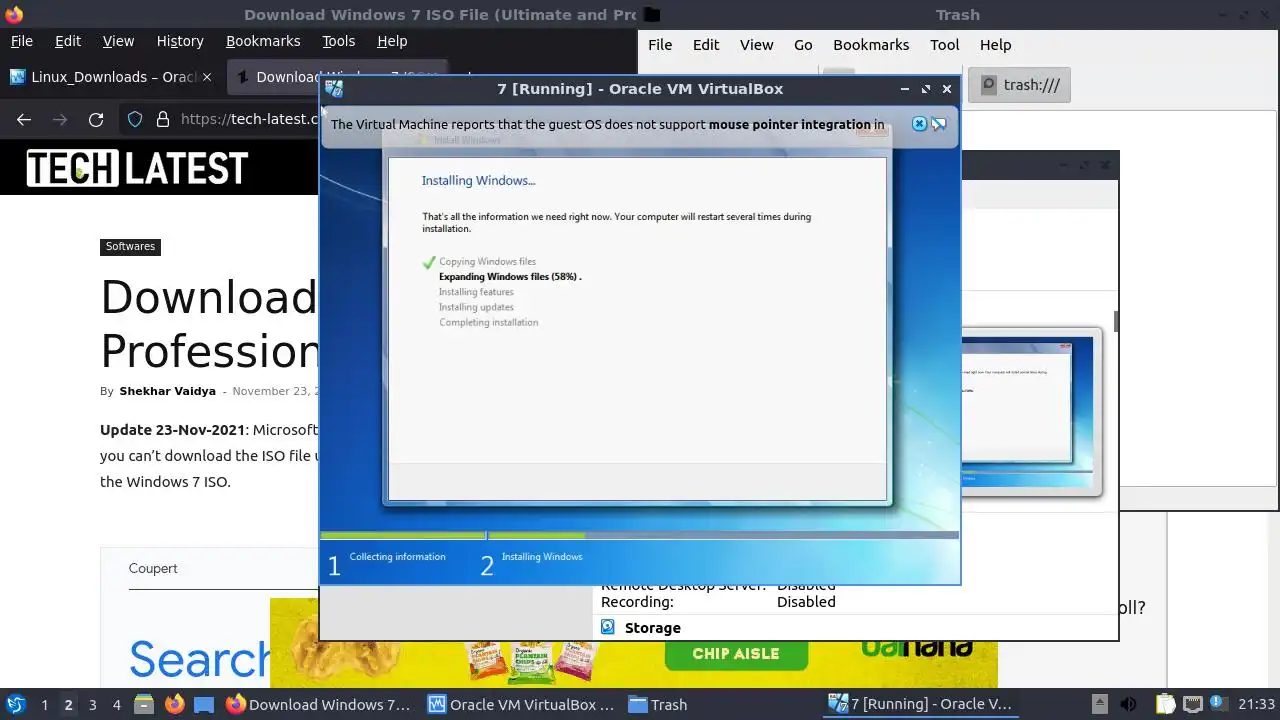Open Trash window Bookmarks menu
The width and height of the screenshot is (1280, 720).
click(x=871, y=45)
